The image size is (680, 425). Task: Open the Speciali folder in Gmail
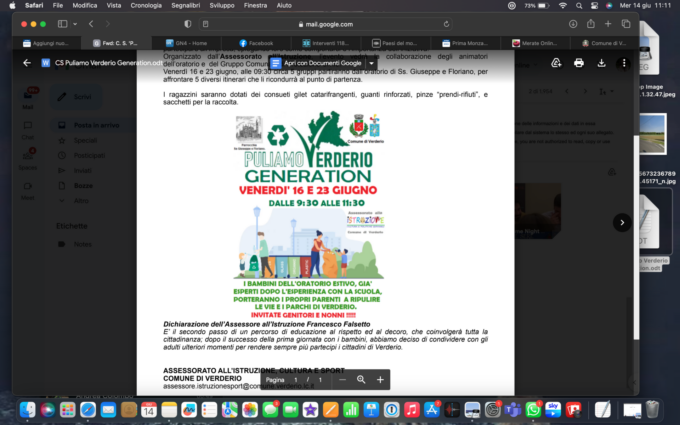(x=85, y=140)
